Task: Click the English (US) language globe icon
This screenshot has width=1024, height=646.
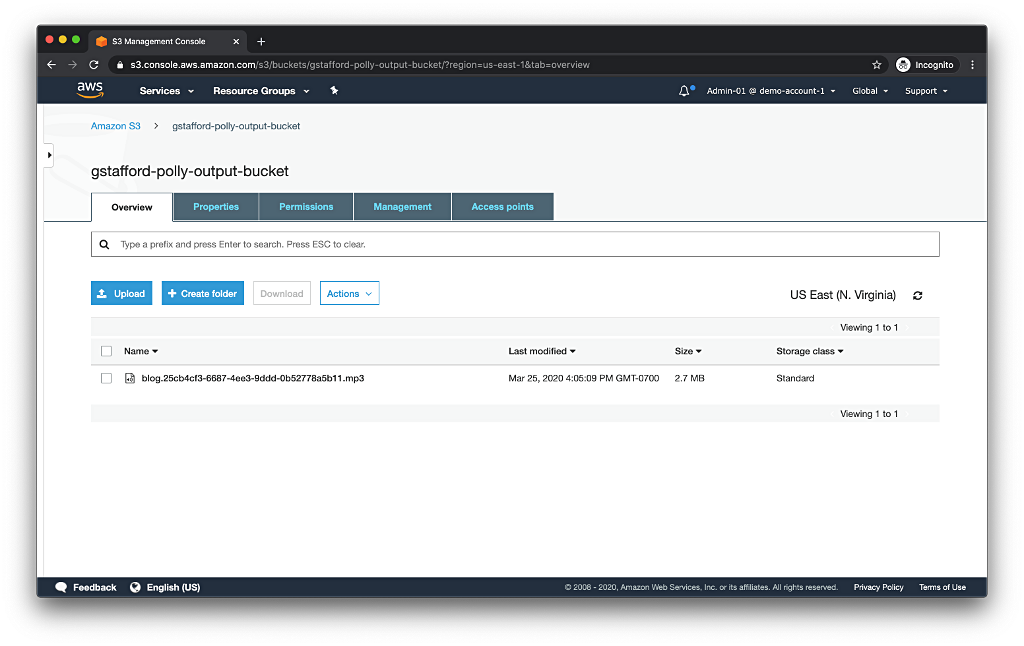Action: (x=135, y=587)
